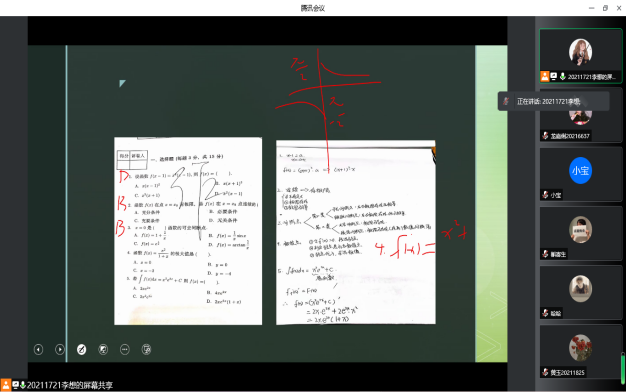Image resolution: width=626 pixels, height=392 pixels.
Task: Click the green participant list scrollbar
Action: click(623, 368)
